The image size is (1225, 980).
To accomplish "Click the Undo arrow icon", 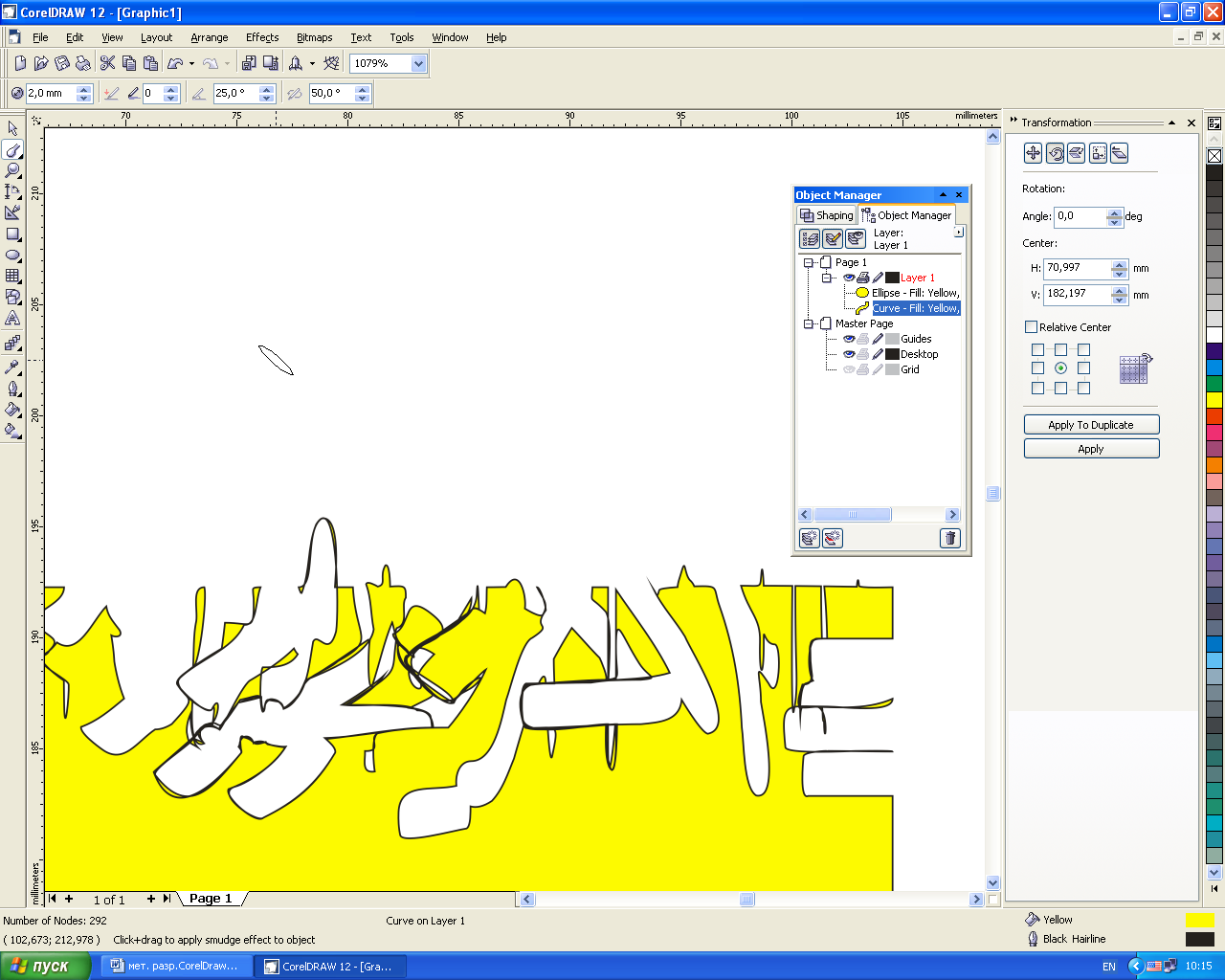I will pos(175,63).
